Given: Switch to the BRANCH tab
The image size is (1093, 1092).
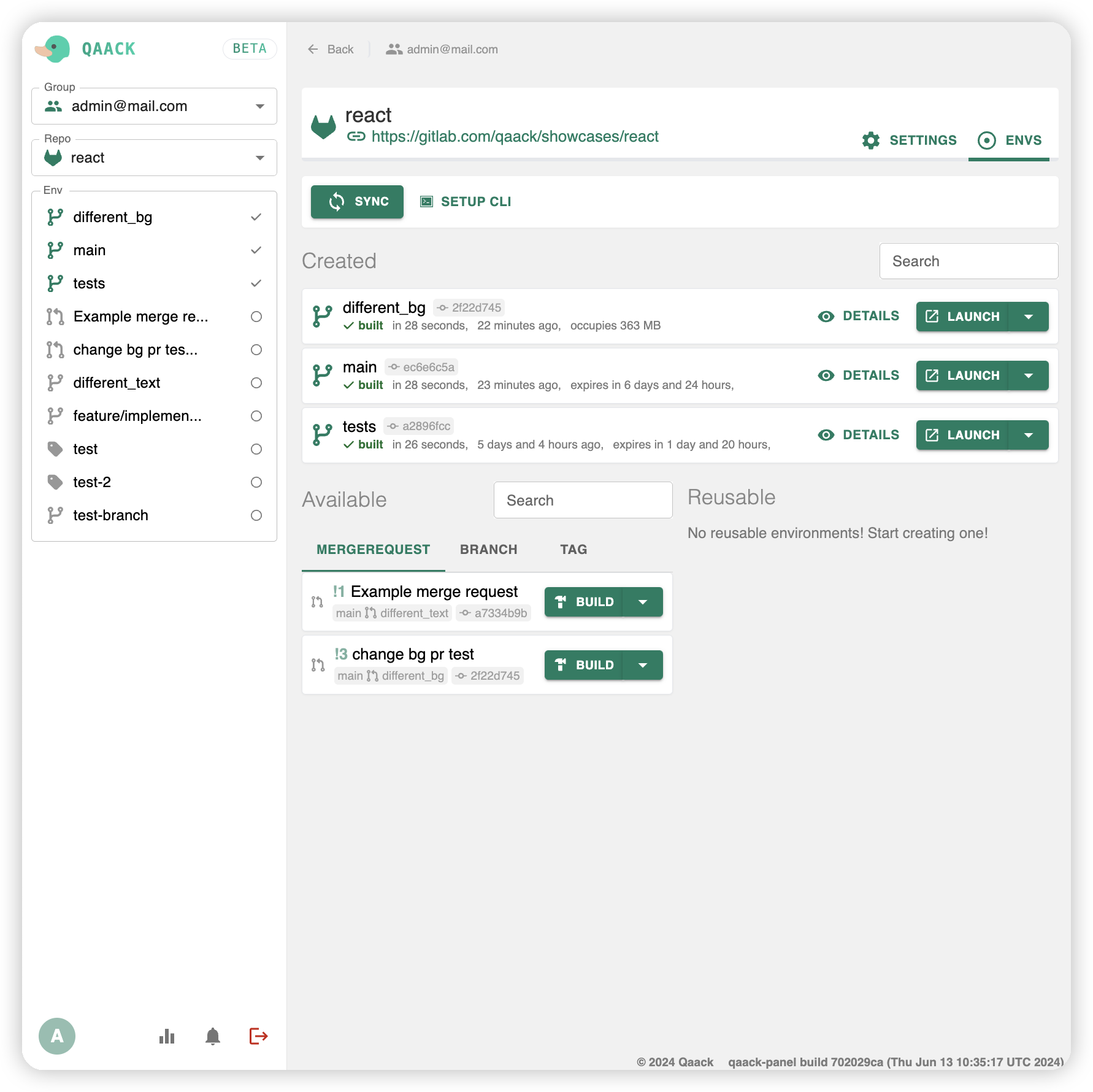Looking at the screenshot, I should click(x=488, y=549).
